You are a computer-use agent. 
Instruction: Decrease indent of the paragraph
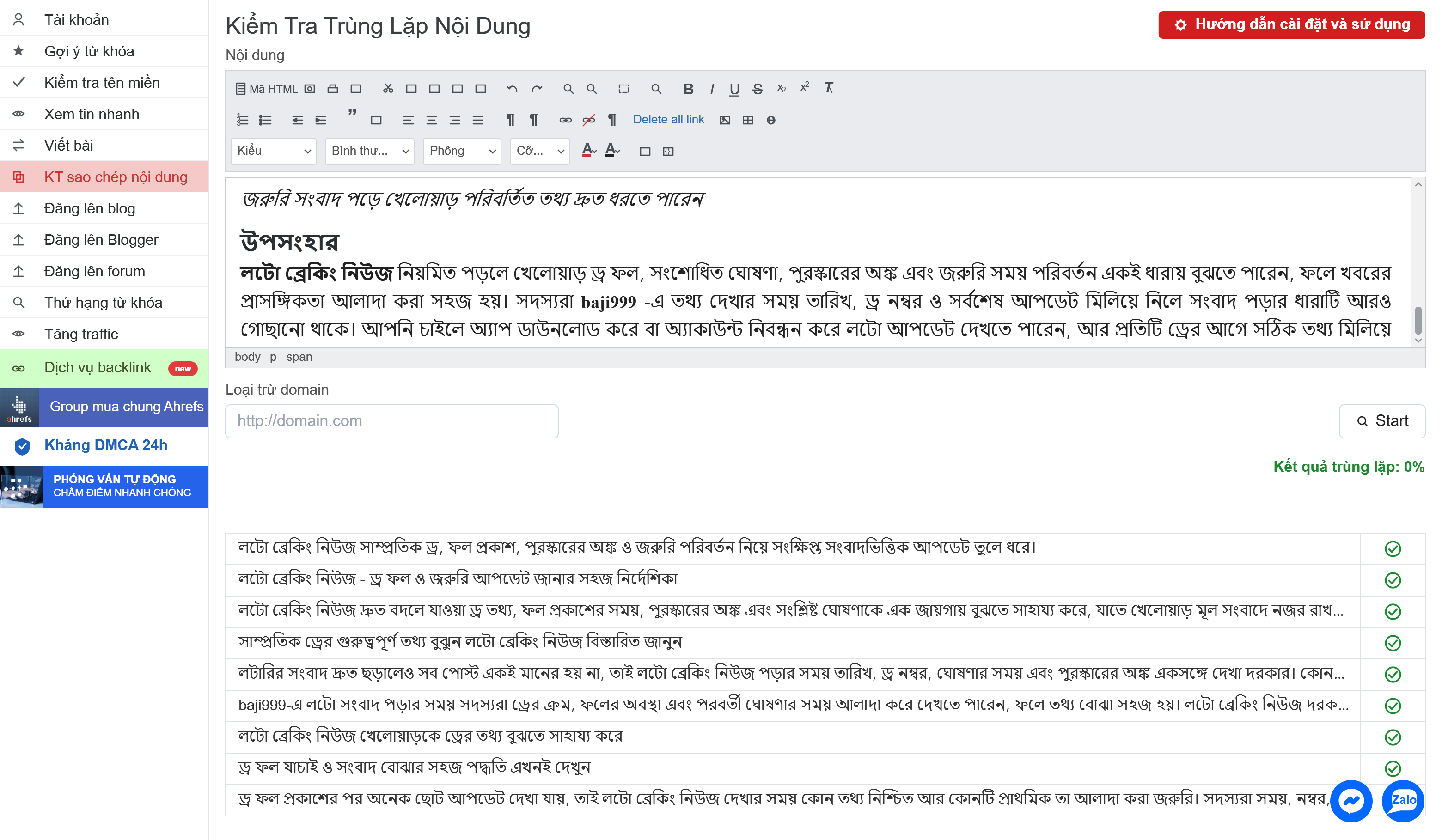pyautogui.click(x=297, y=120)
